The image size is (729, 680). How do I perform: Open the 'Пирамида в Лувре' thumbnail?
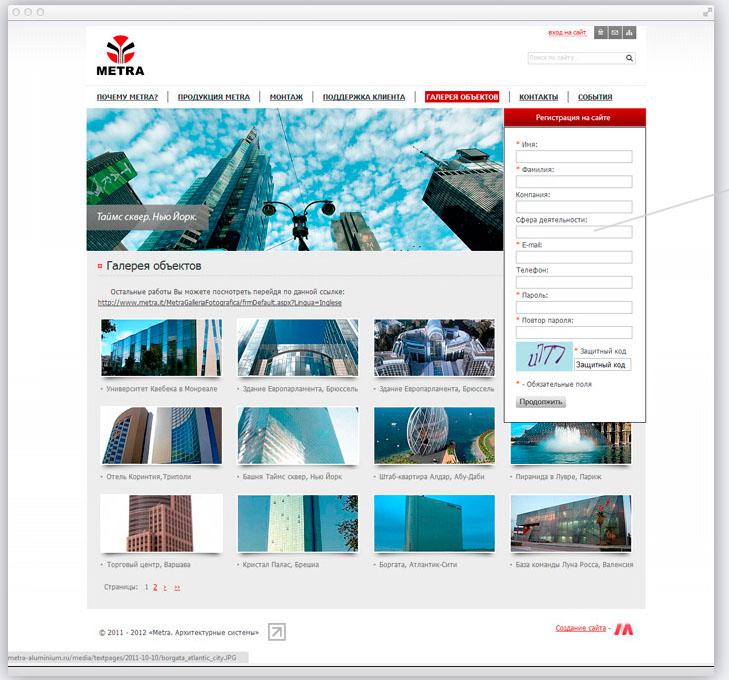point(571,443)
